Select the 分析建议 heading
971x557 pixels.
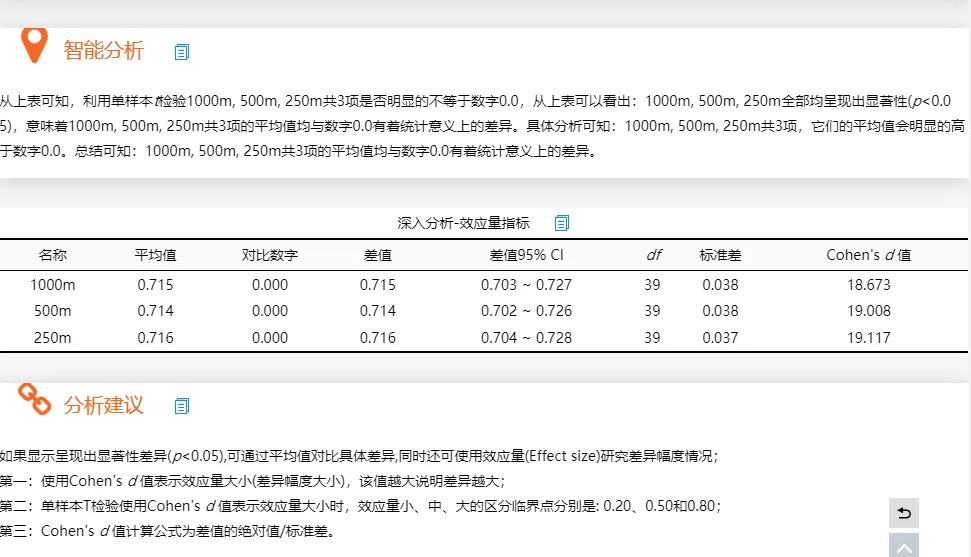(103, 405)
